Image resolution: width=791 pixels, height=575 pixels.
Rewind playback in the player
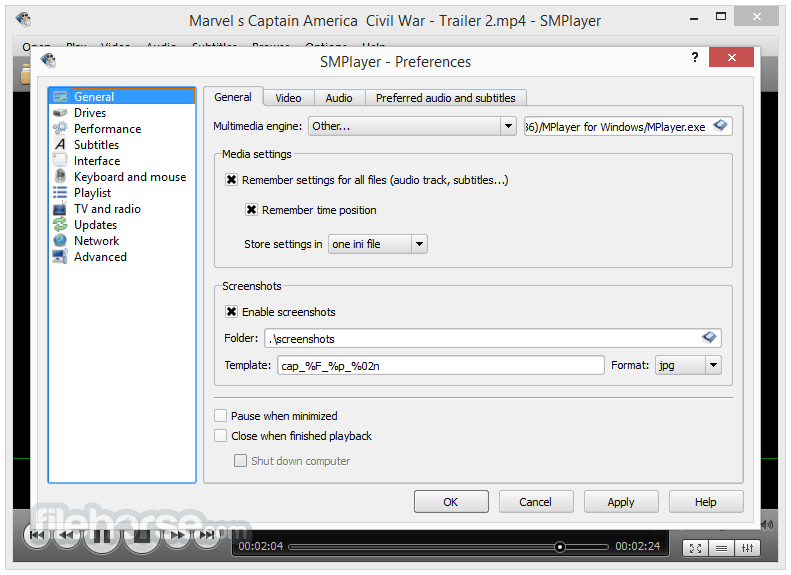(66, 535)
